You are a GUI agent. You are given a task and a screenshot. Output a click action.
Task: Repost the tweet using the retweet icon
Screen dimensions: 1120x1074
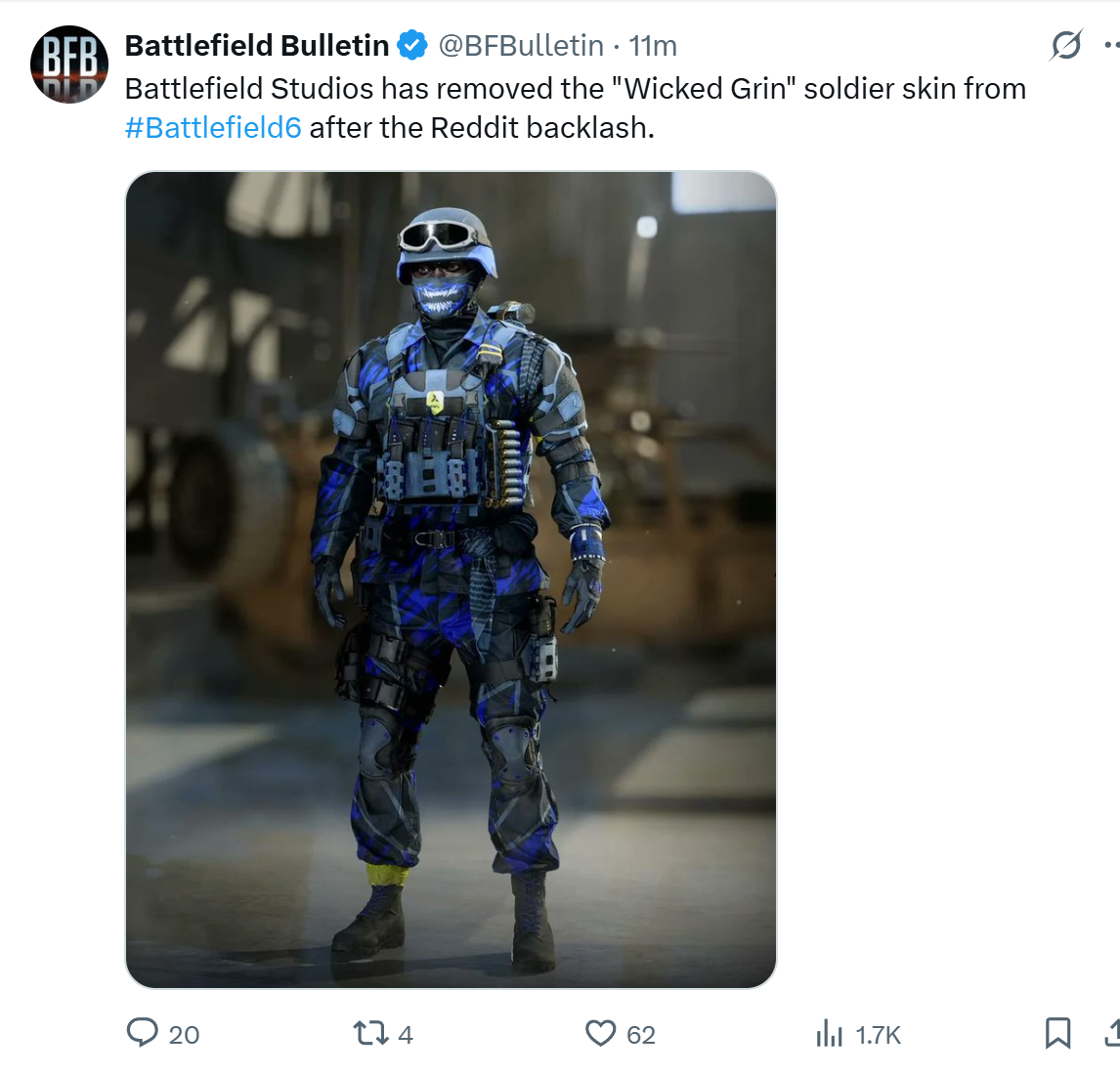(x=370, y=1033)
